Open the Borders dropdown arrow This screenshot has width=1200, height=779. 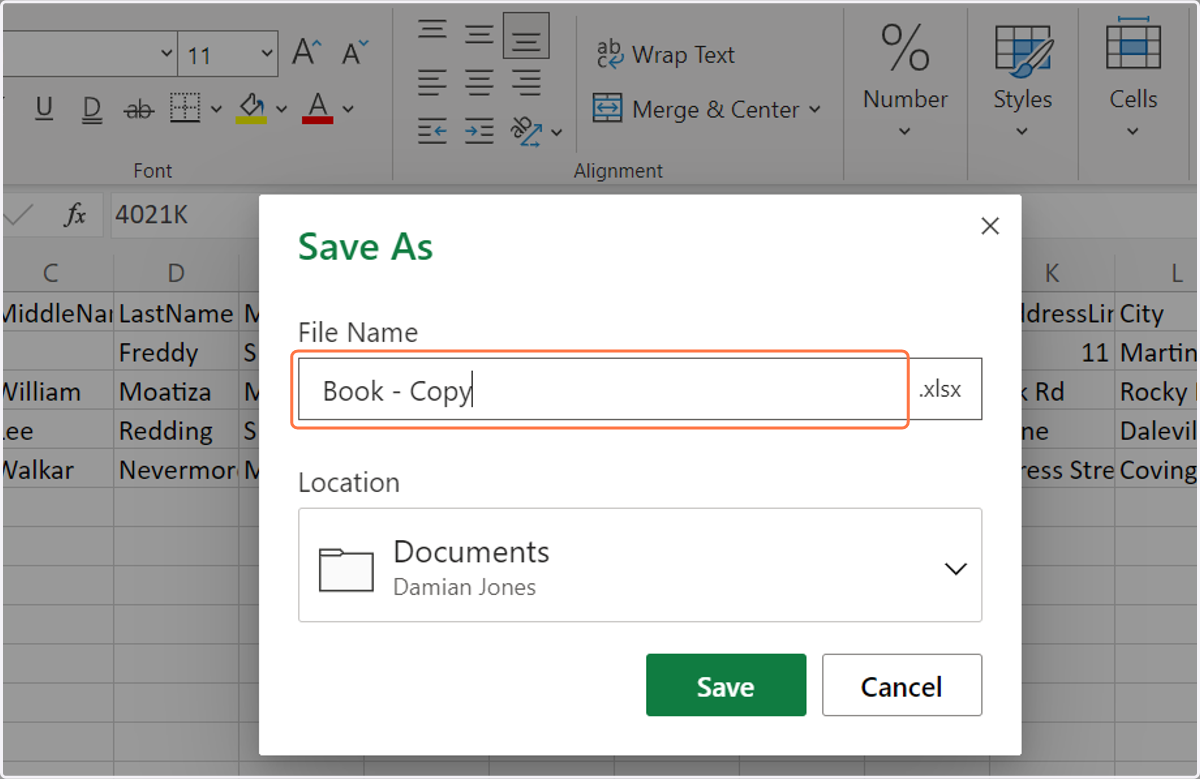tap(216, 109)
